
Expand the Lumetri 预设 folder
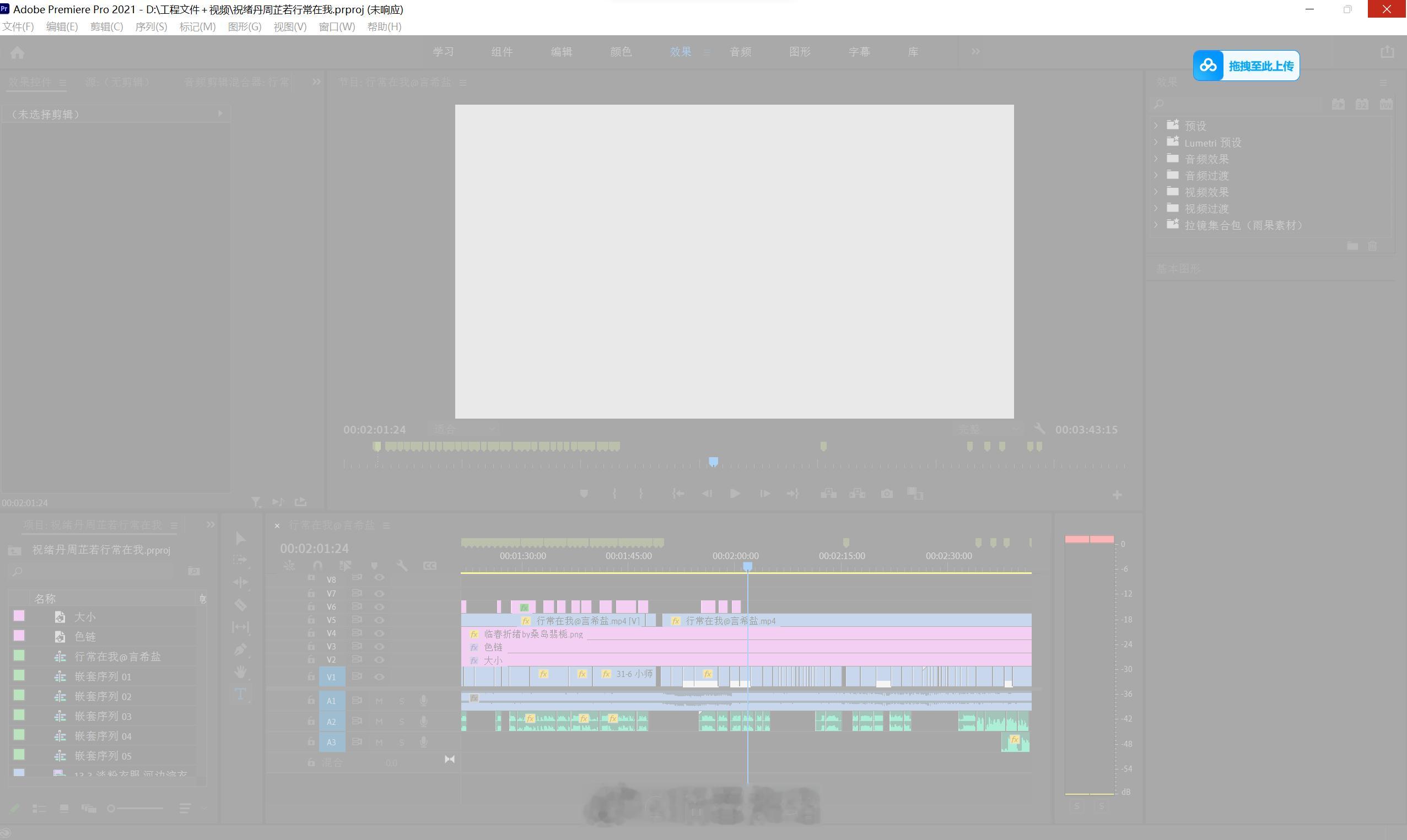(x=1156, y=142)
